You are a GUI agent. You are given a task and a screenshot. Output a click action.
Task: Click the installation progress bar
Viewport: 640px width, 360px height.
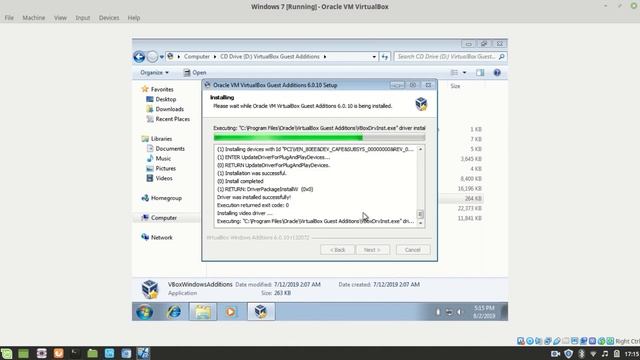(x=319, y=138)
